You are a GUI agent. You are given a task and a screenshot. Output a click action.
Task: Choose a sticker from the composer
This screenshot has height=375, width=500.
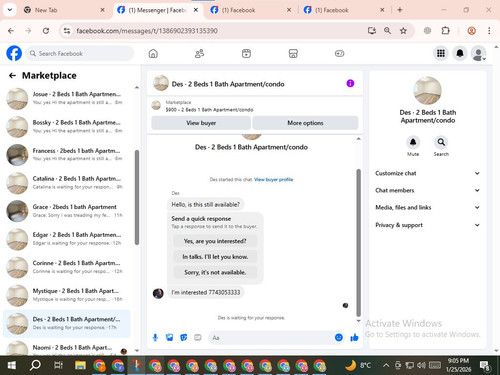[x=184, y=338]
